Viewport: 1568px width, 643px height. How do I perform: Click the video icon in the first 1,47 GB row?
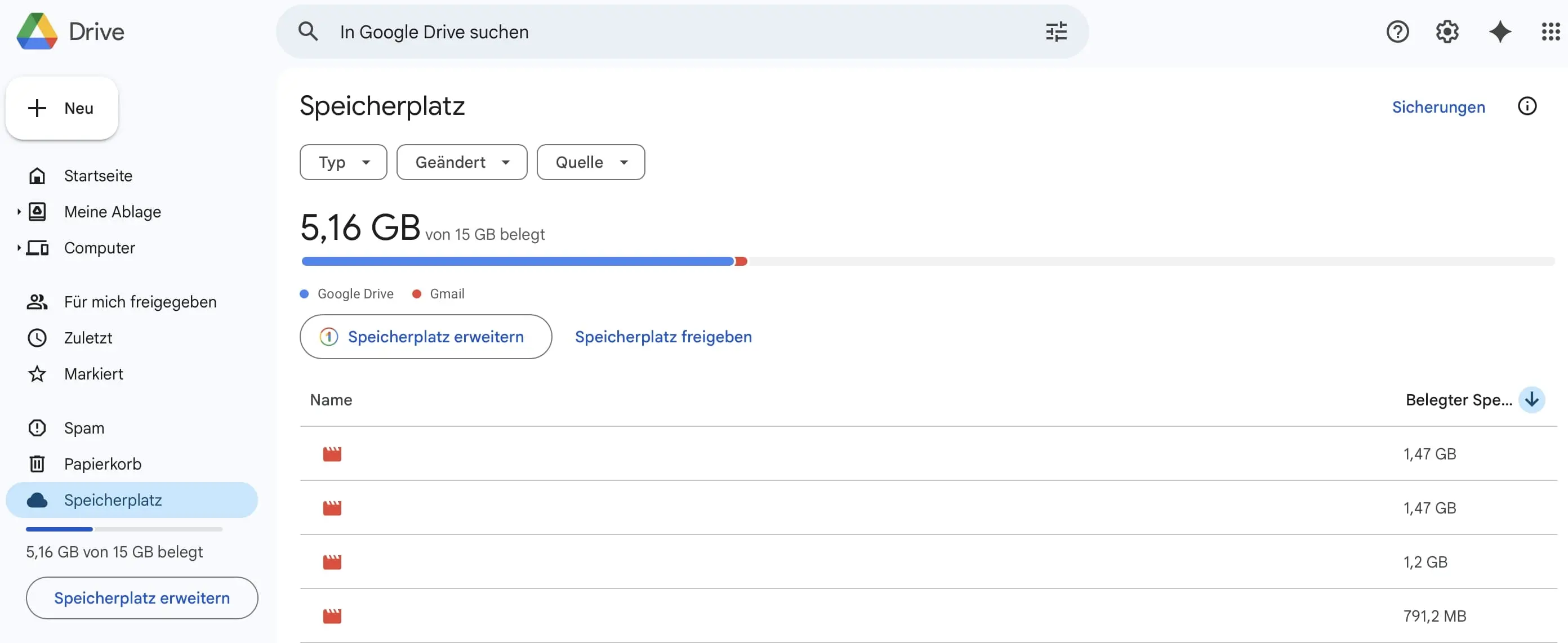[x=332, y=454]
